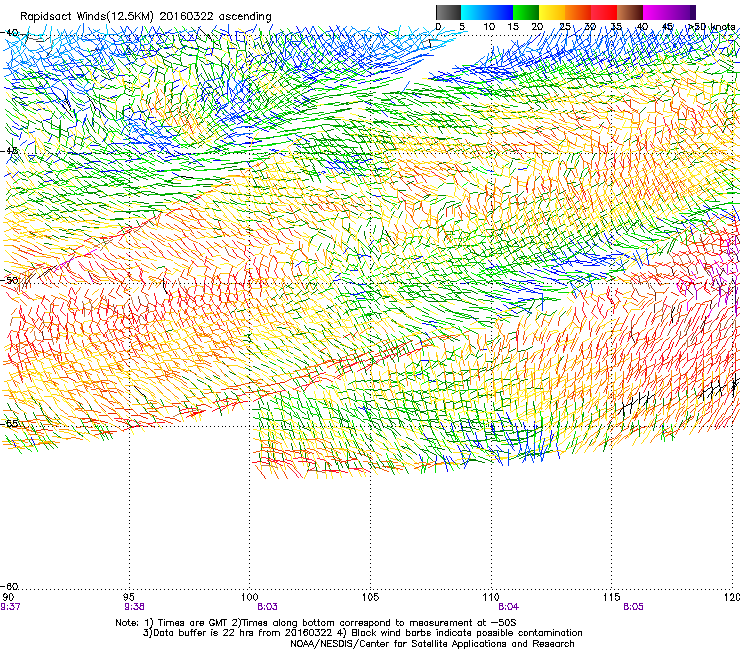Image resolution: width=740 pixels, height=650 pixels.
Task: Click the 8:04 pass time label
Action: point(508,607)
